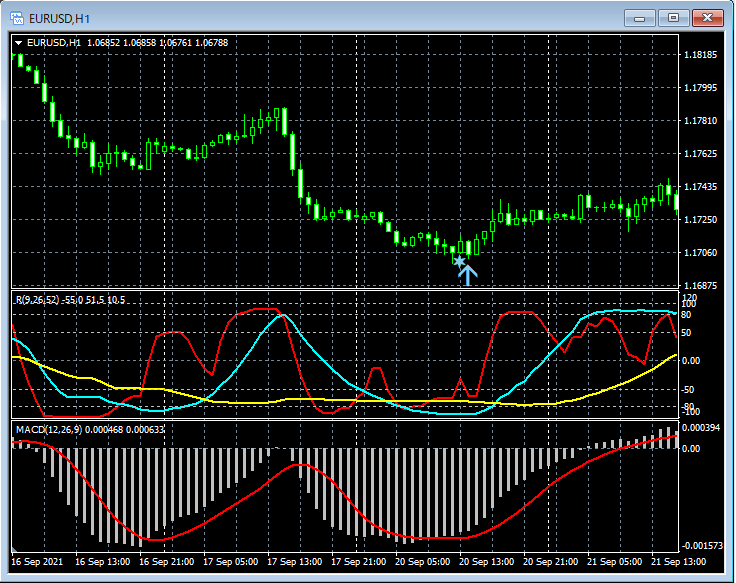
Task: Click the chart window icon in title bar
Action: click(17, 18)
